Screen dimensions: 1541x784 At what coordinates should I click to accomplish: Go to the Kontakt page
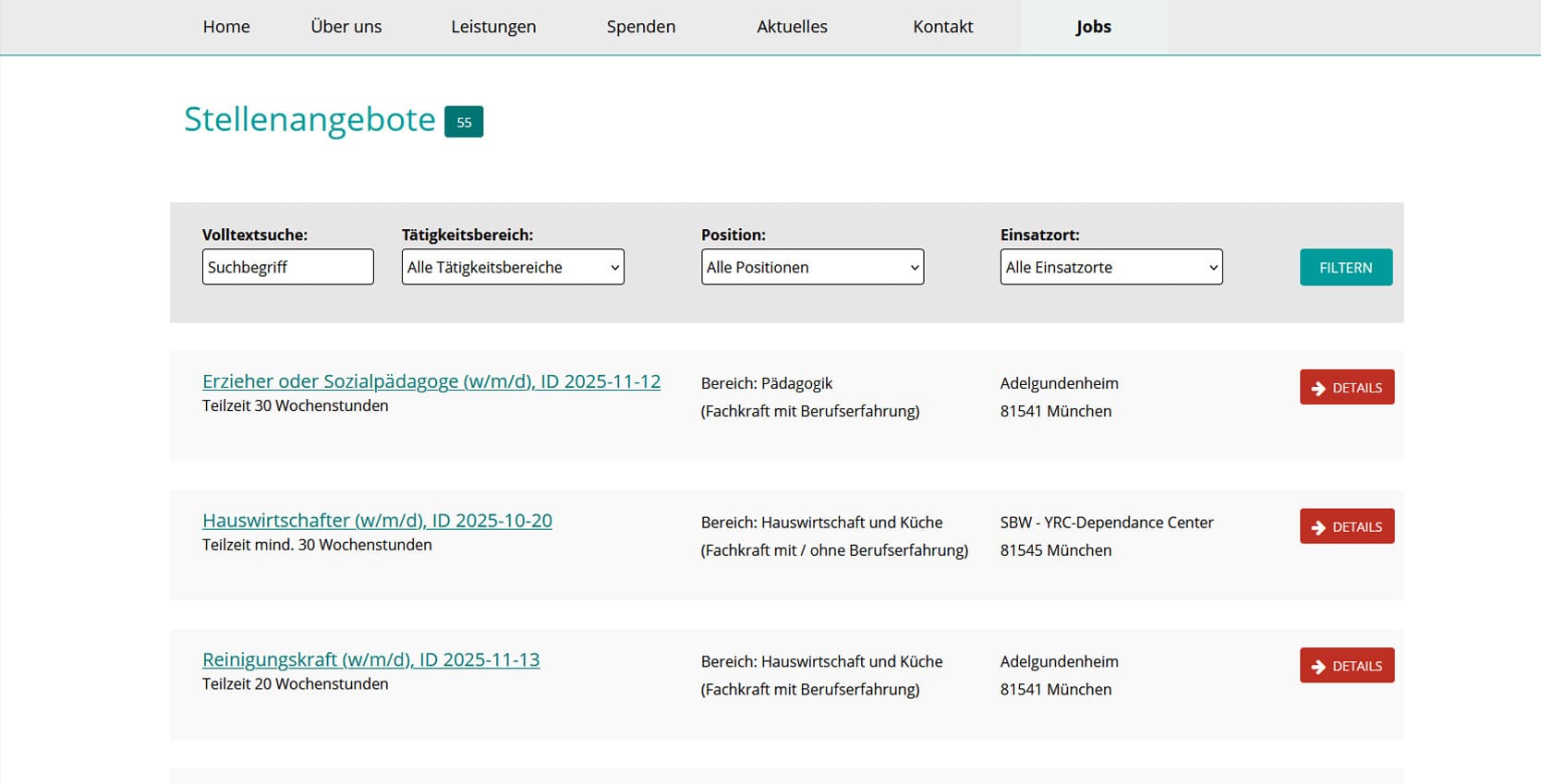coord(942,27)
